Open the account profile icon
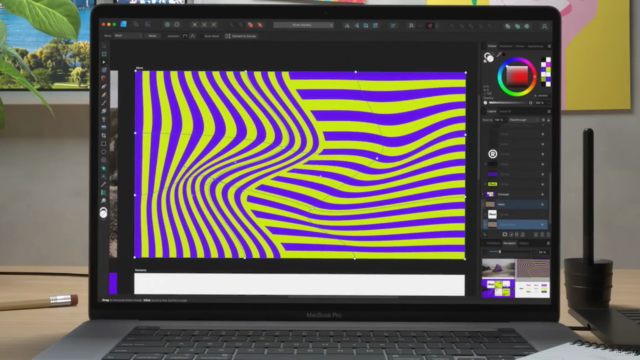The image size is (640, 360). 544,26
